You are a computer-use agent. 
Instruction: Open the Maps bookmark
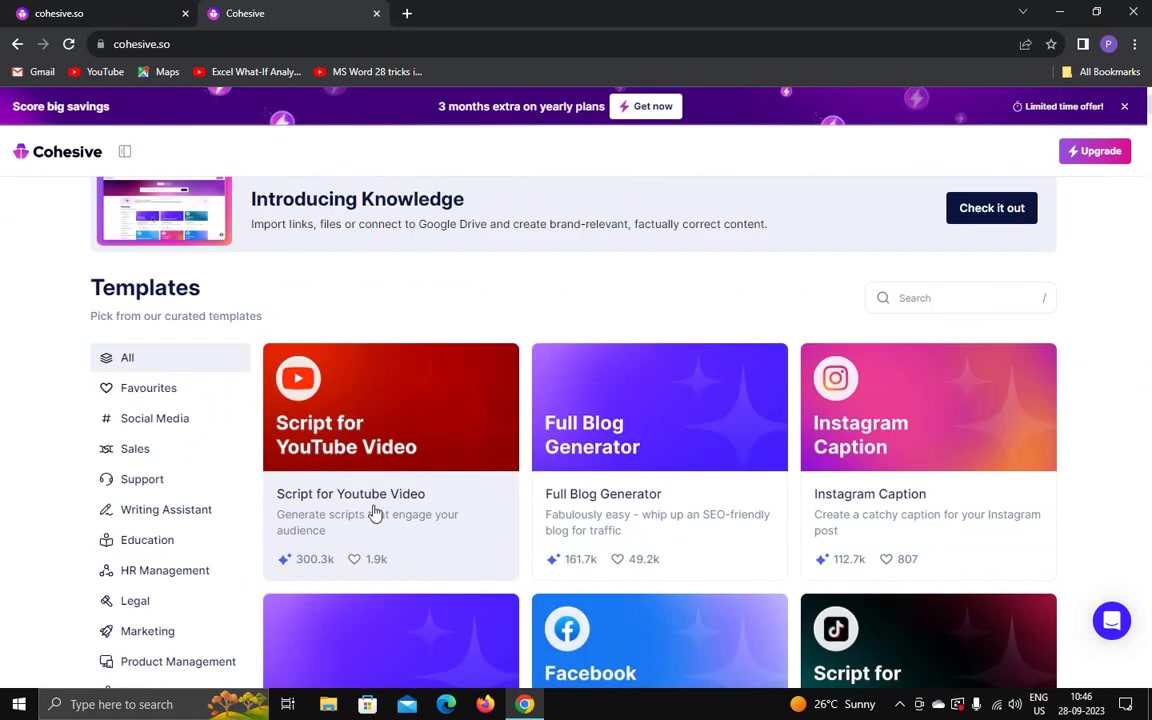[159, 72]
